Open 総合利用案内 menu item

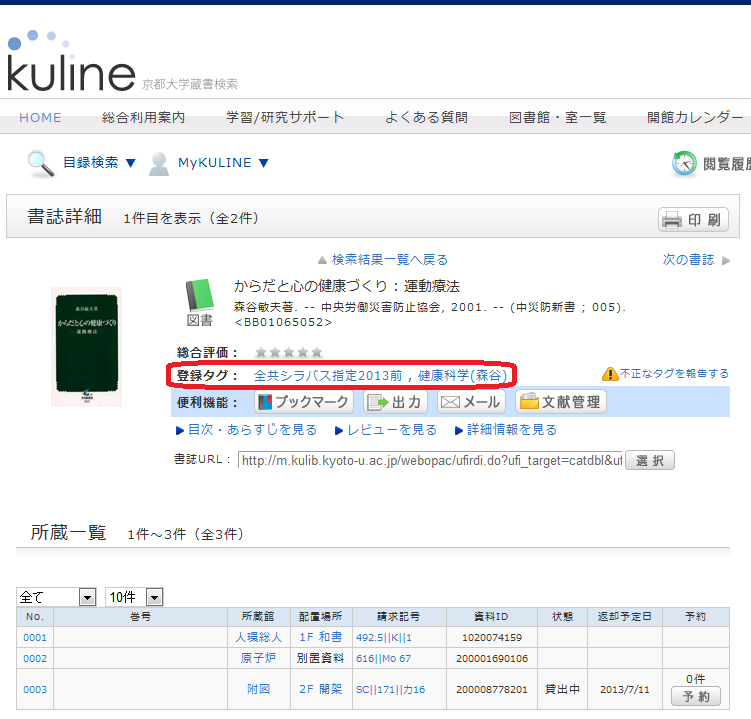tap(143, 117)
